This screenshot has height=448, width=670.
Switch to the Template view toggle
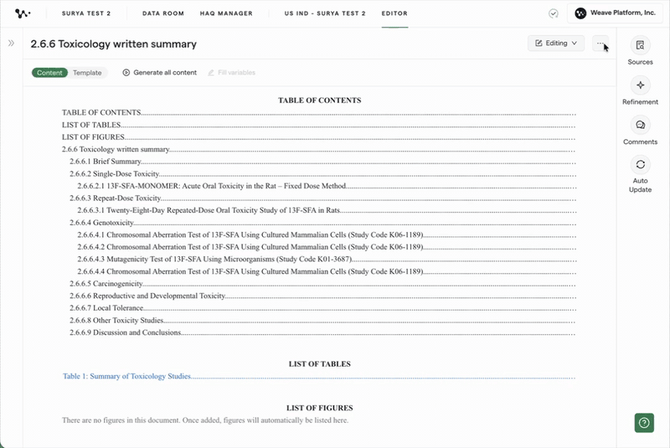coord(87,73)
